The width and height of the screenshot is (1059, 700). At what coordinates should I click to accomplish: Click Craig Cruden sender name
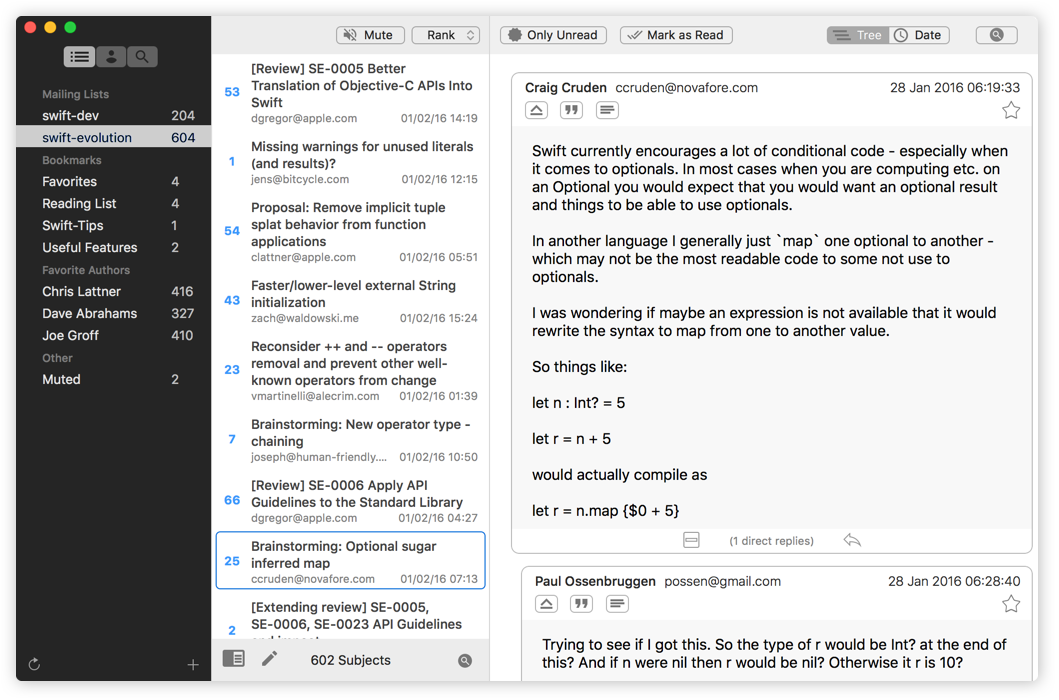coord(565,88)
